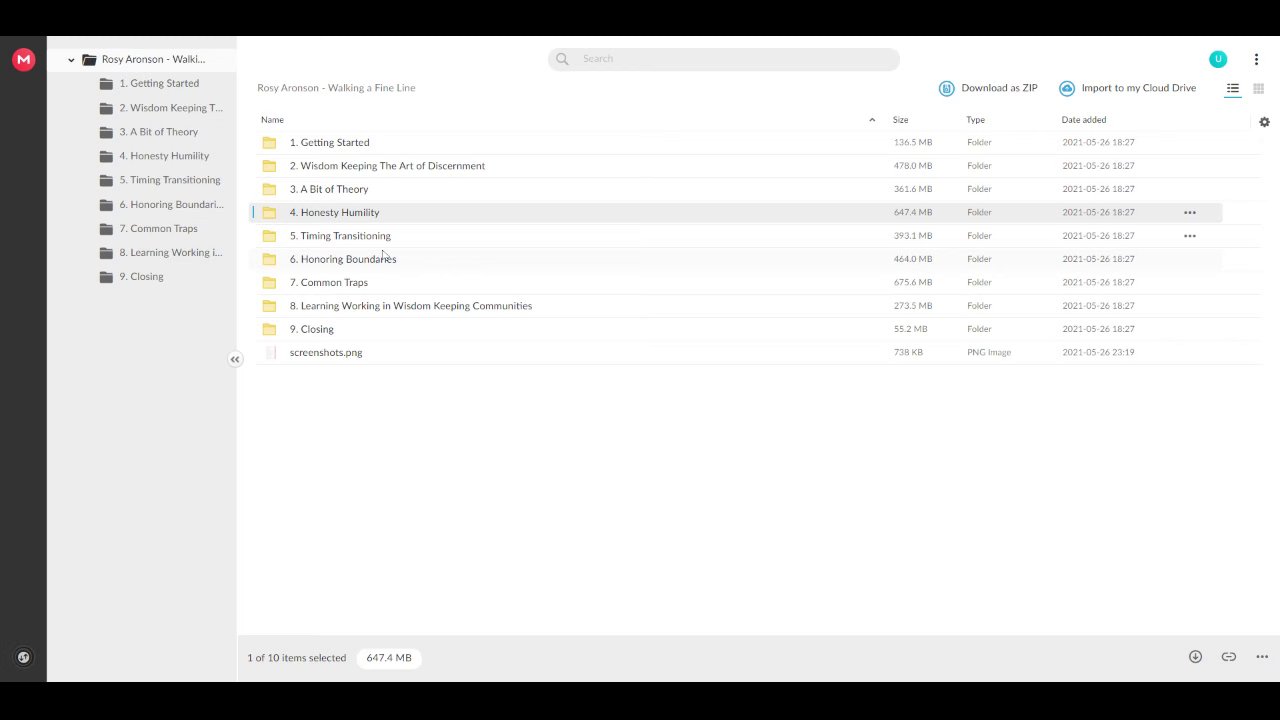Open 3. A Bit of Theory in sidebar
This screenshot has height=720, width=1280.
click(x=149, y=132)
